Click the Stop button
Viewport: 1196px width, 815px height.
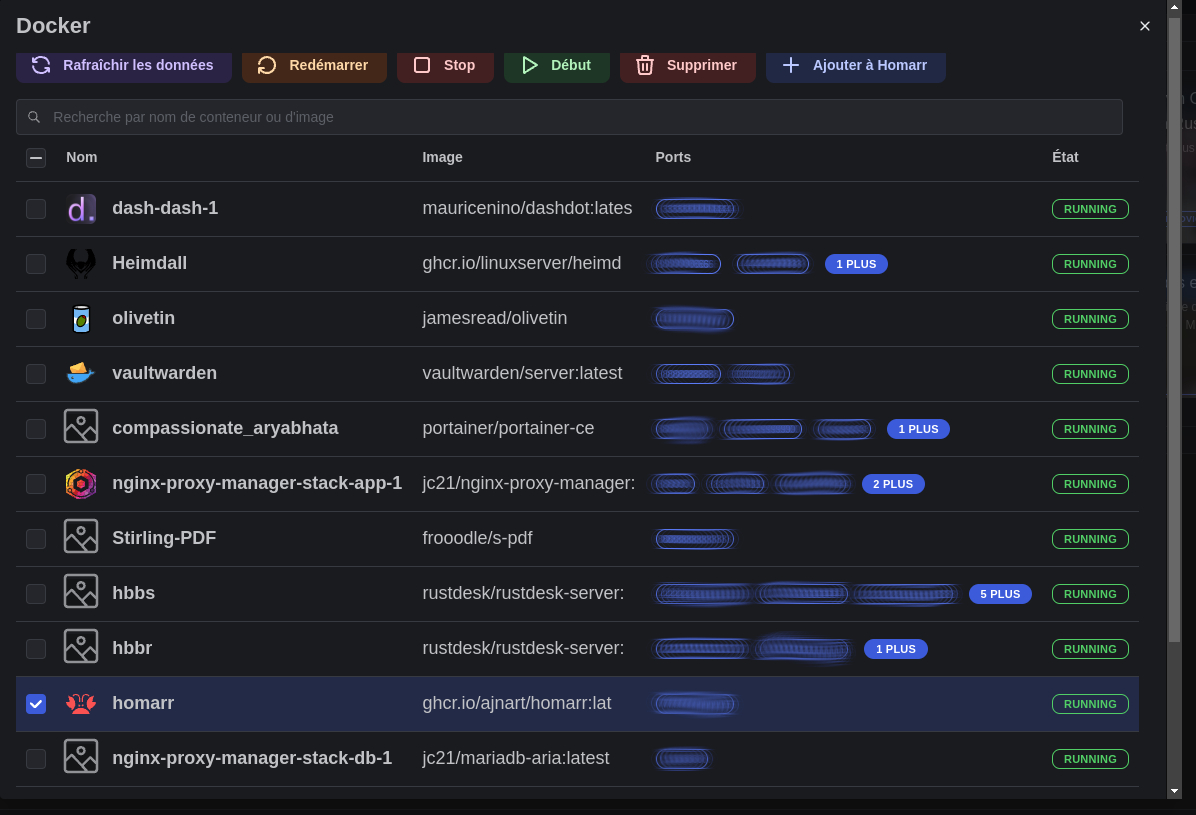[445, 65]
